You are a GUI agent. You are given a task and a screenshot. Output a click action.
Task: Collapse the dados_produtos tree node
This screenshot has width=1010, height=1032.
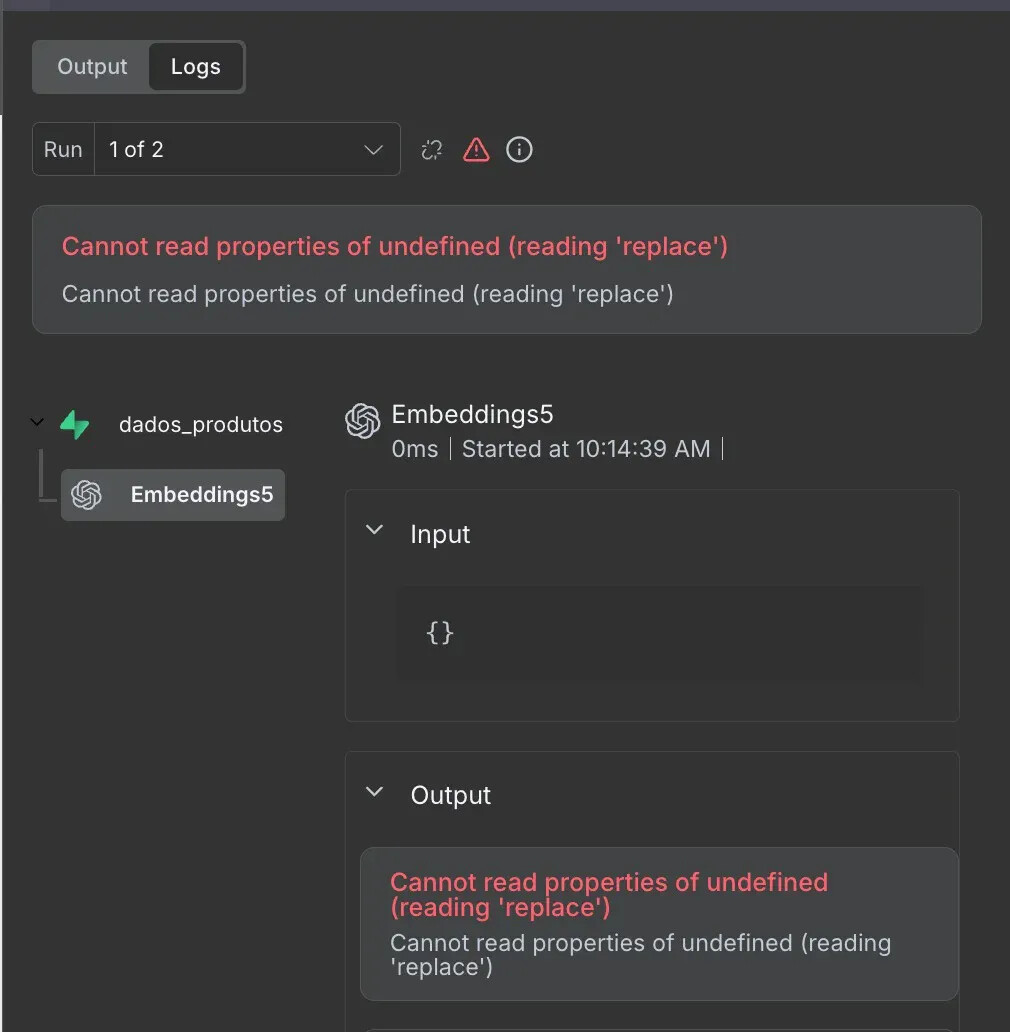coord(37,423)
